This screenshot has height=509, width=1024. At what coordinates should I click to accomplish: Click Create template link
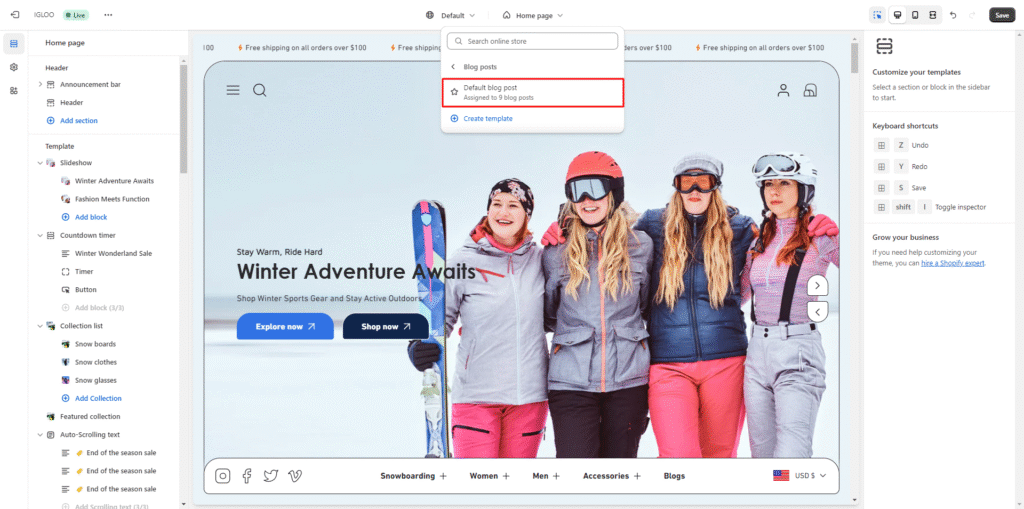pyautogui.click(x=487, y=118)
